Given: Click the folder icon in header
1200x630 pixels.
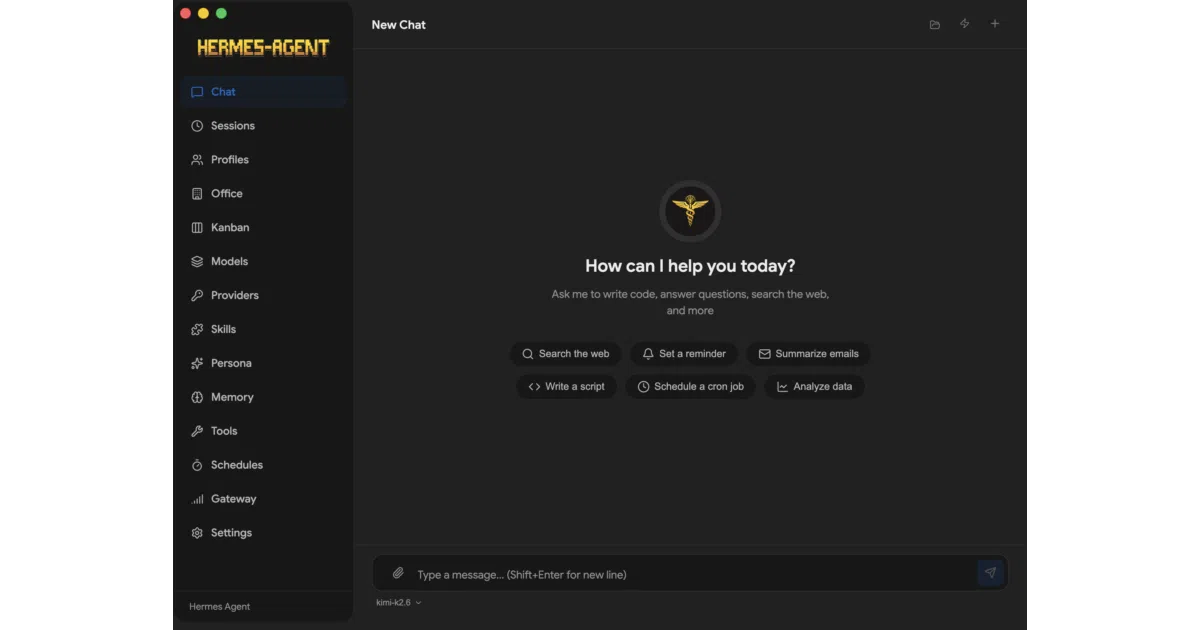Looking at the screenshot, I should click(935, 24).
